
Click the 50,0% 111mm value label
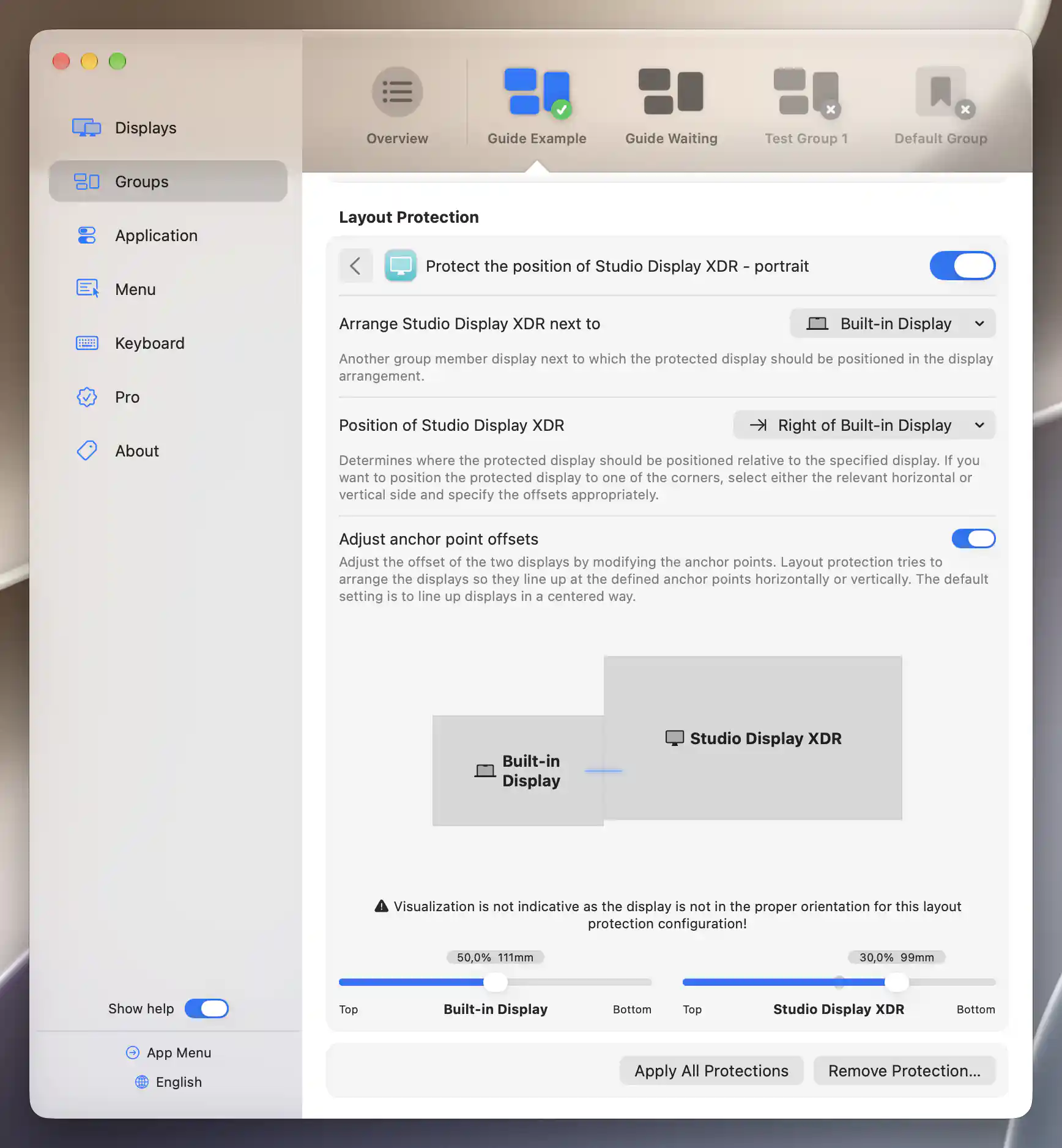(496, 958)
